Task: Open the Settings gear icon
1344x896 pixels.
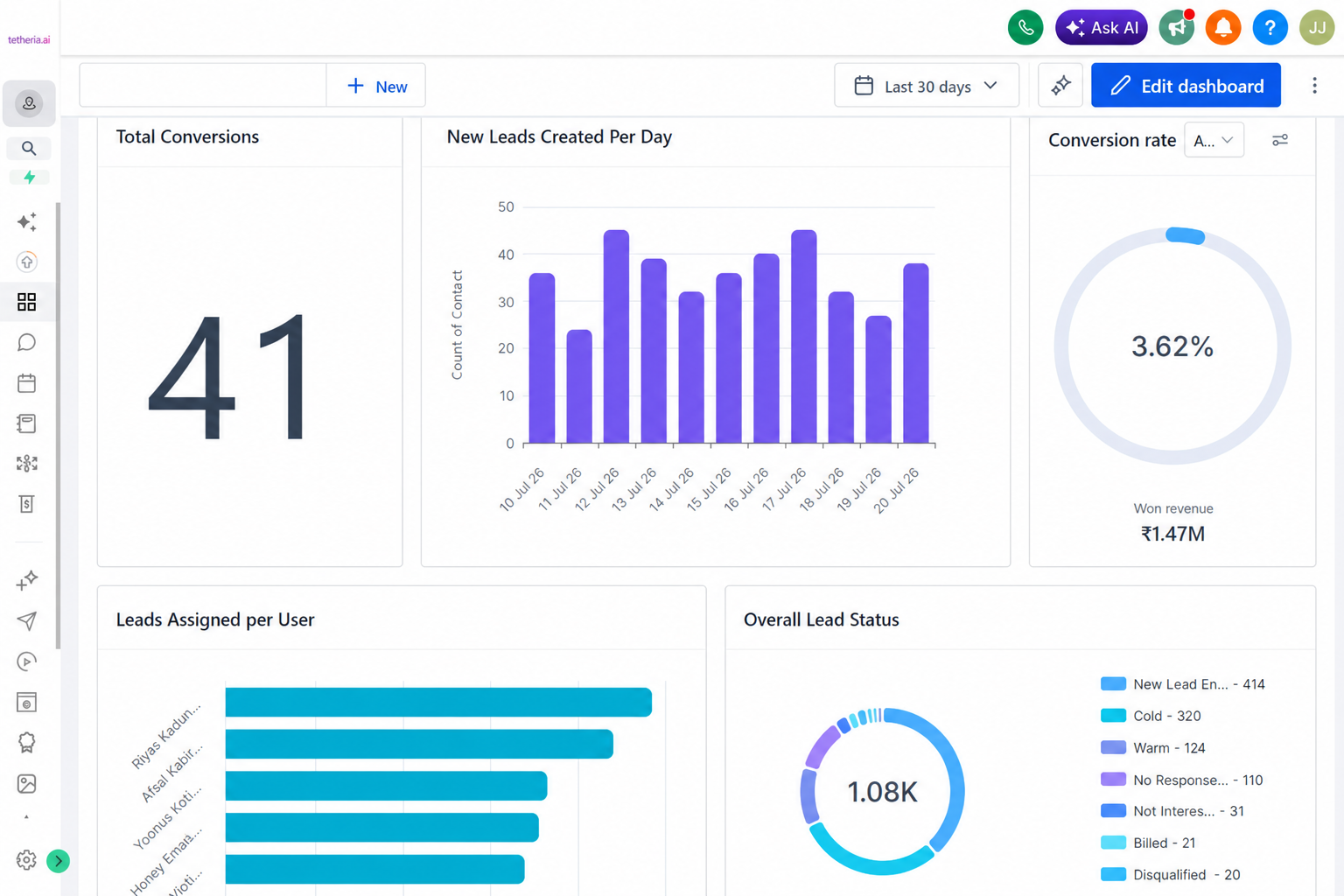Action: (26, 860)
